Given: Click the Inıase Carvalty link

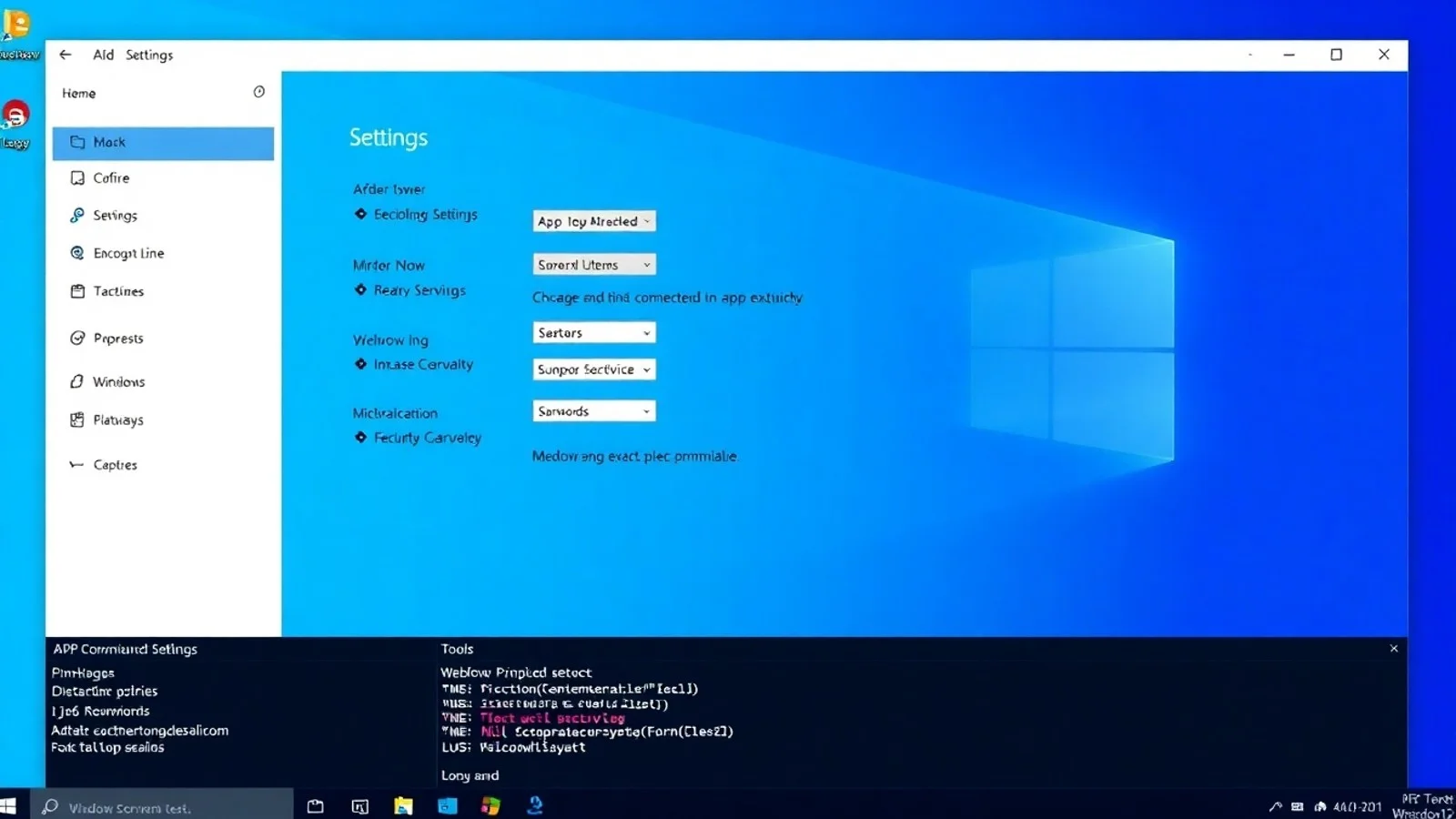Looking at the screenshot, I should [x=423, y=364].
